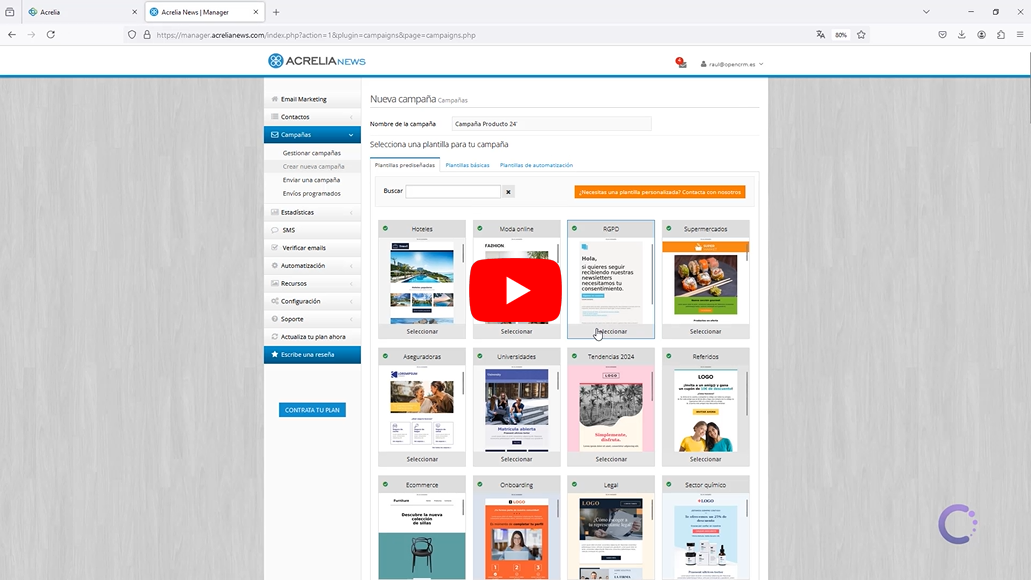Open the Save to Pocket icon

pos(942,35)
